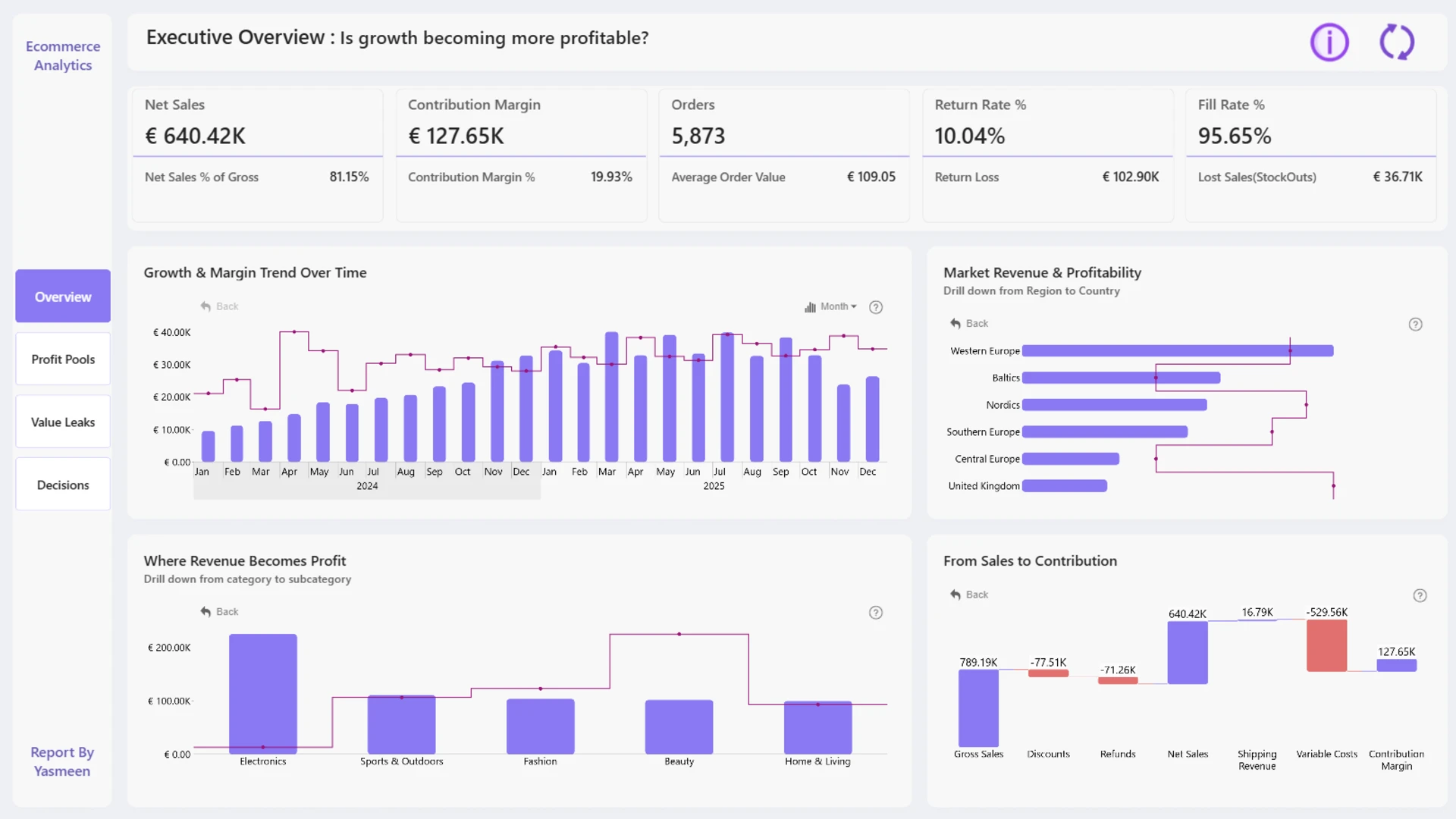
Task: Select the Net Sales waterfall bar
Action: point(1188,653)
